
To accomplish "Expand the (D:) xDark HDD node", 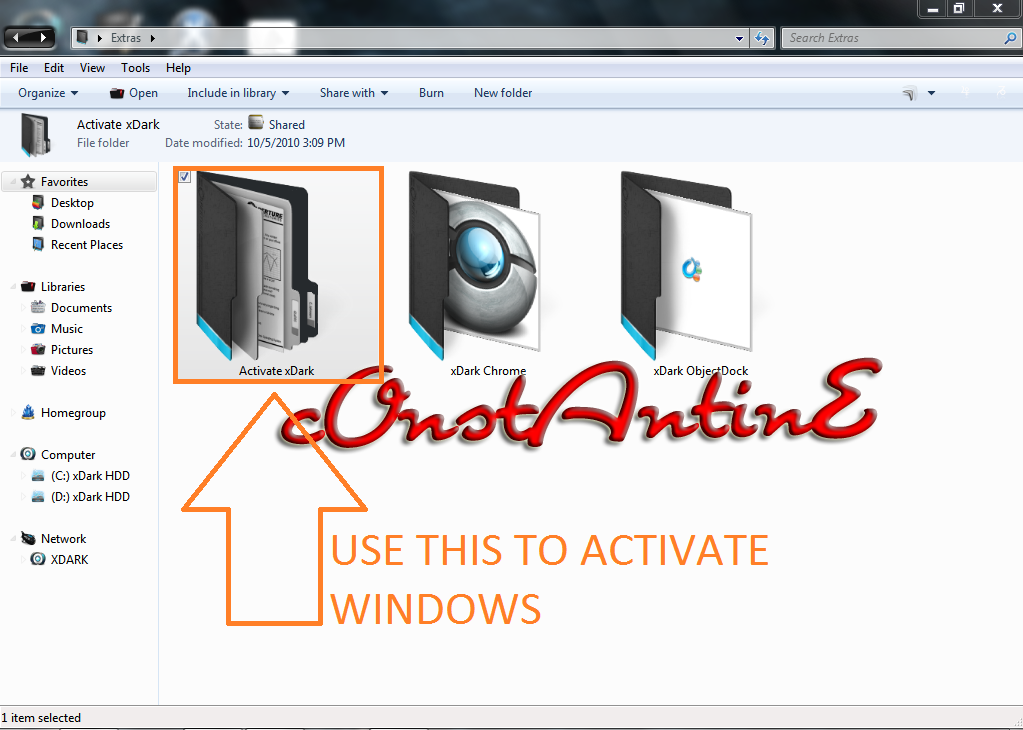I will pyautogui.click(x=23, y=496).
